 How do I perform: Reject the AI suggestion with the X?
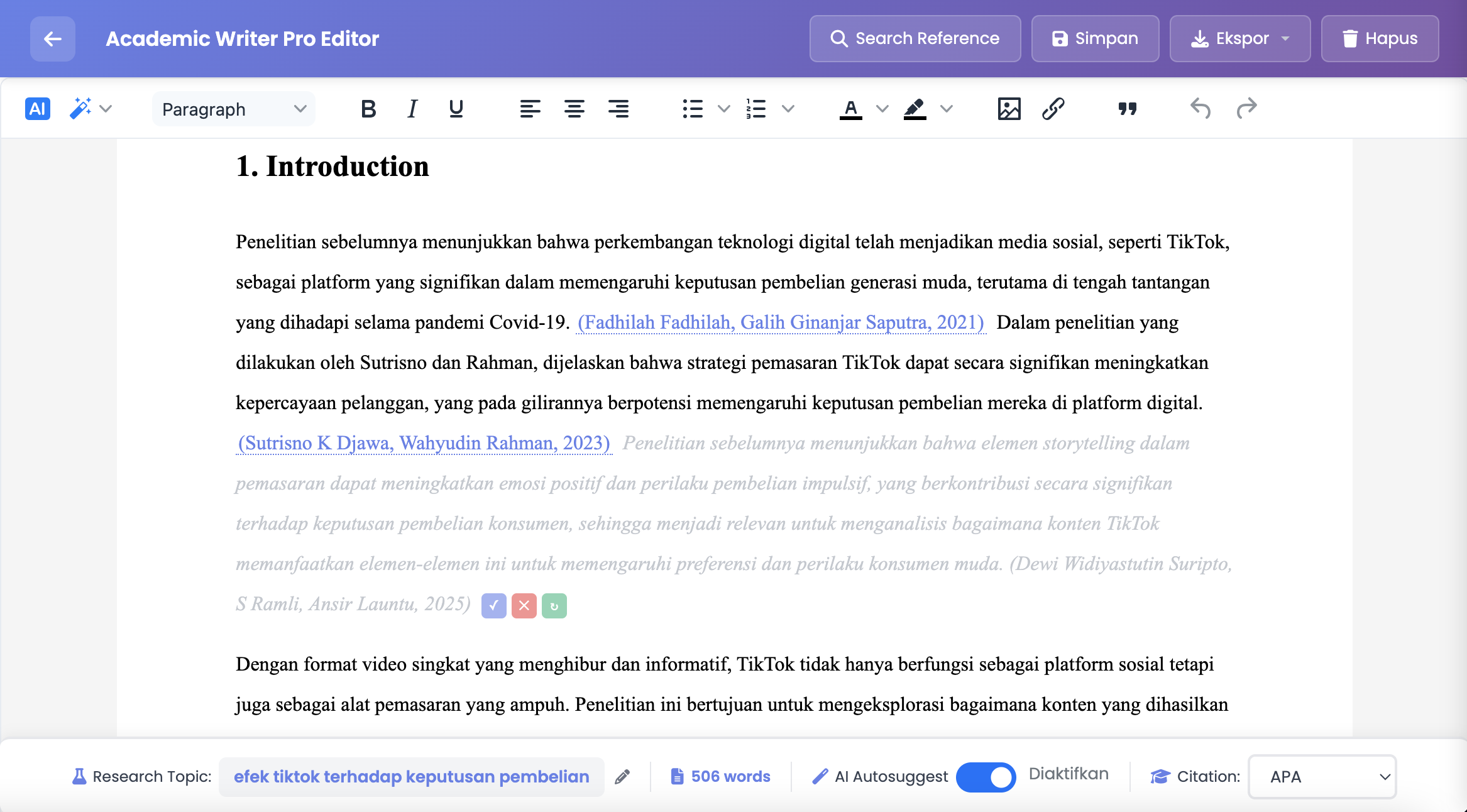point(524,606)
